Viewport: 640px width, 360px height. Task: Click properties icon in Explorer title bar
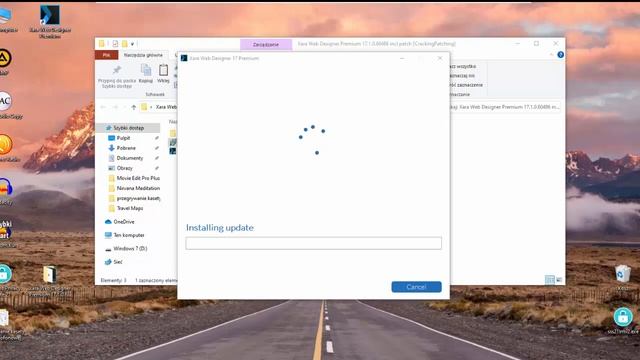tap(115, 44)
